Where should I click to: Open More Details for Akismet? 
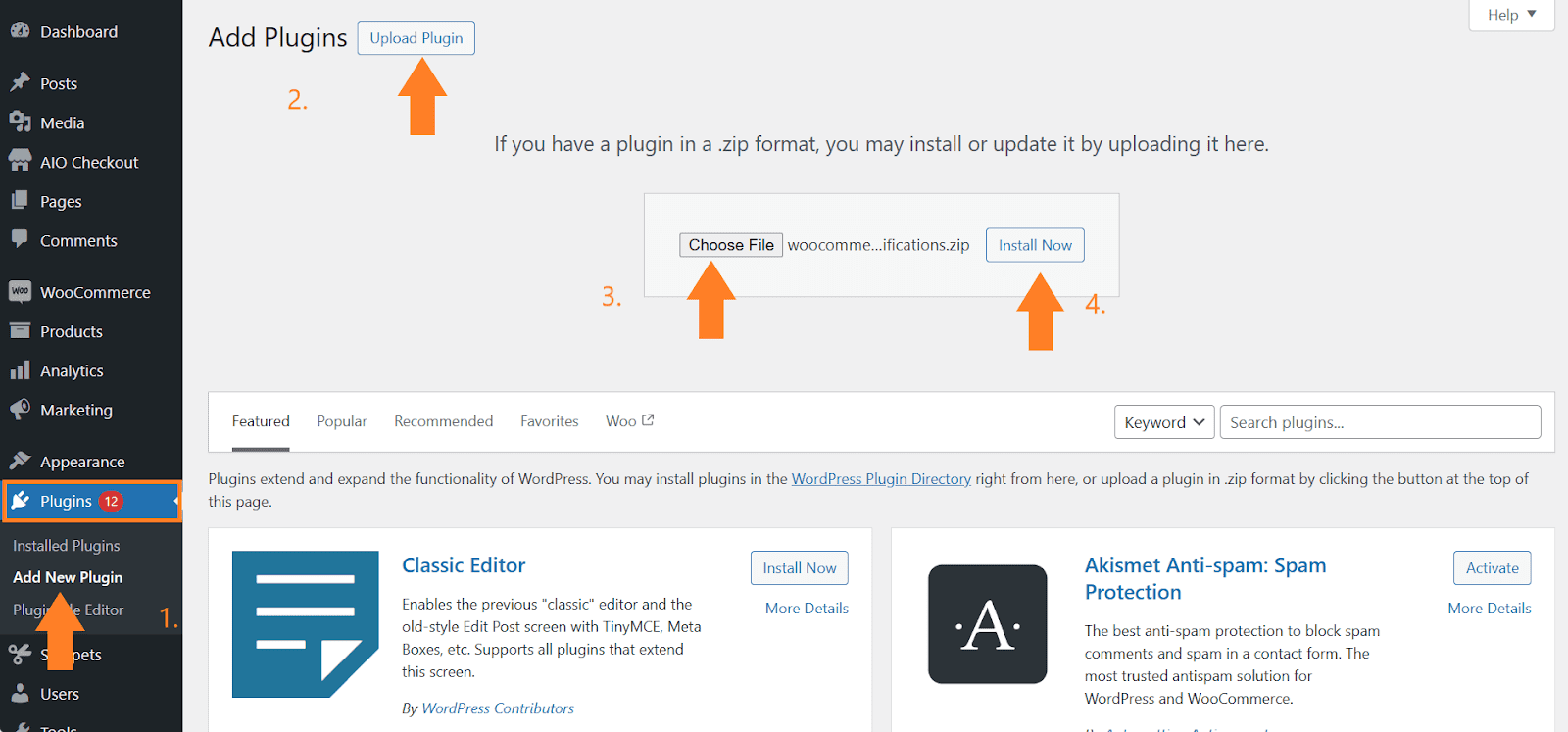tap(1490, 609)
